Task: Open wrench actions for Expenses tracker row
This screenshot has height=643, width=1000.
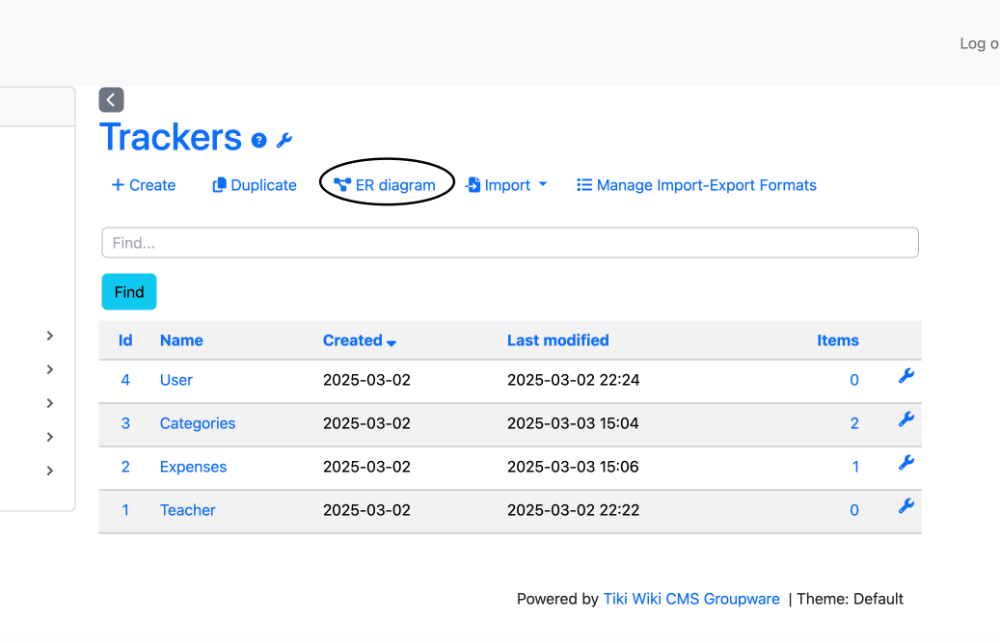Action: (906, 463)
